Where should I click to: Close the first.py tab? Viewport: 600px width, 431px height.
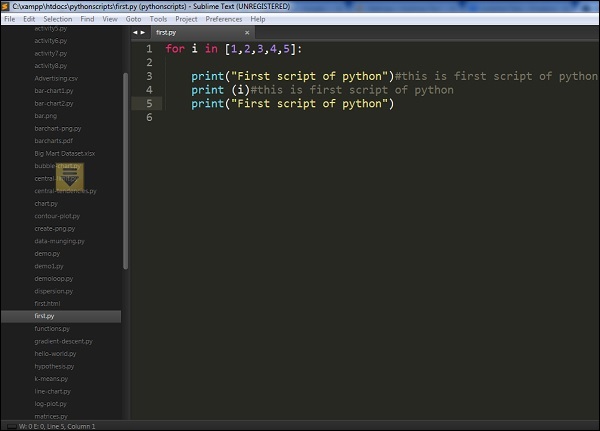pyautogui.click(x=247, y=33)
